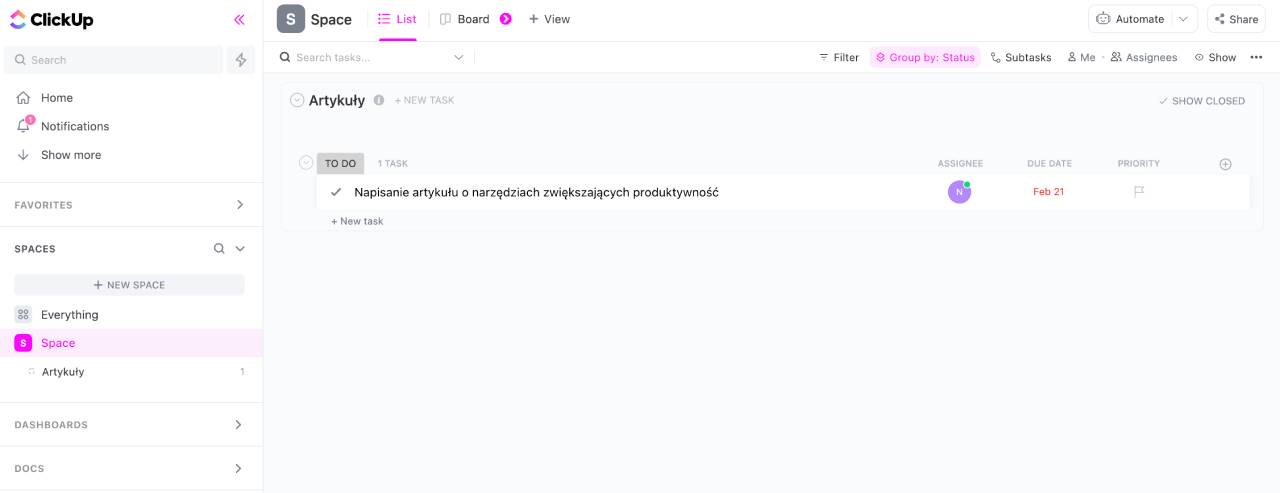This screenshot has height=493, width=1280.
Task: Mark the Napisanie artykułu task as complete
Action: (x=336, y=192)
